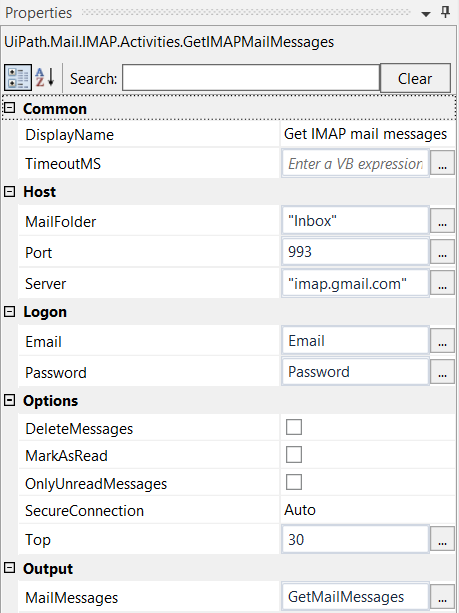
Task: Switch to categorized property view icon
Action: (18, 78)
